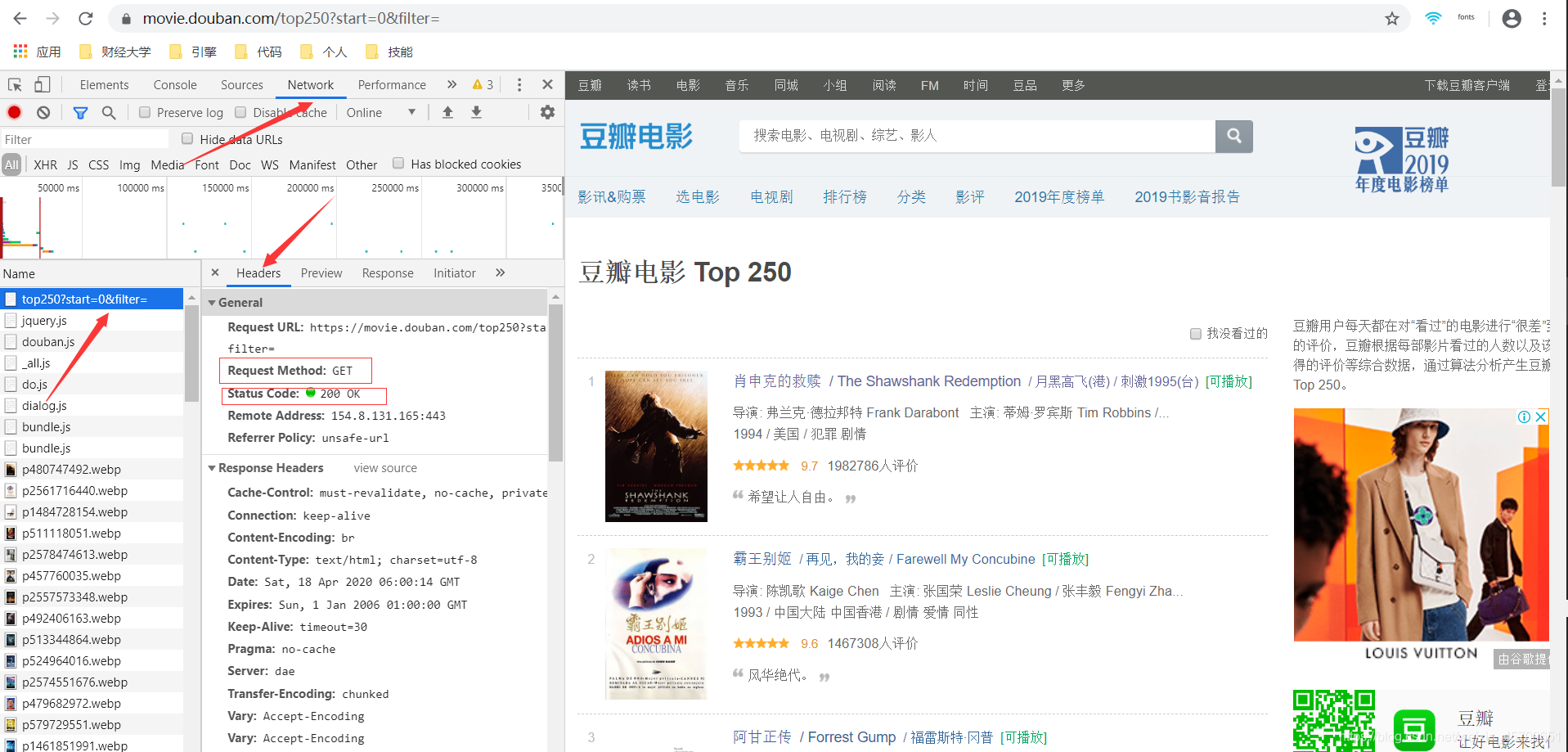
Task: Toggle the network filter funnel icon
Action: [80, 112]
